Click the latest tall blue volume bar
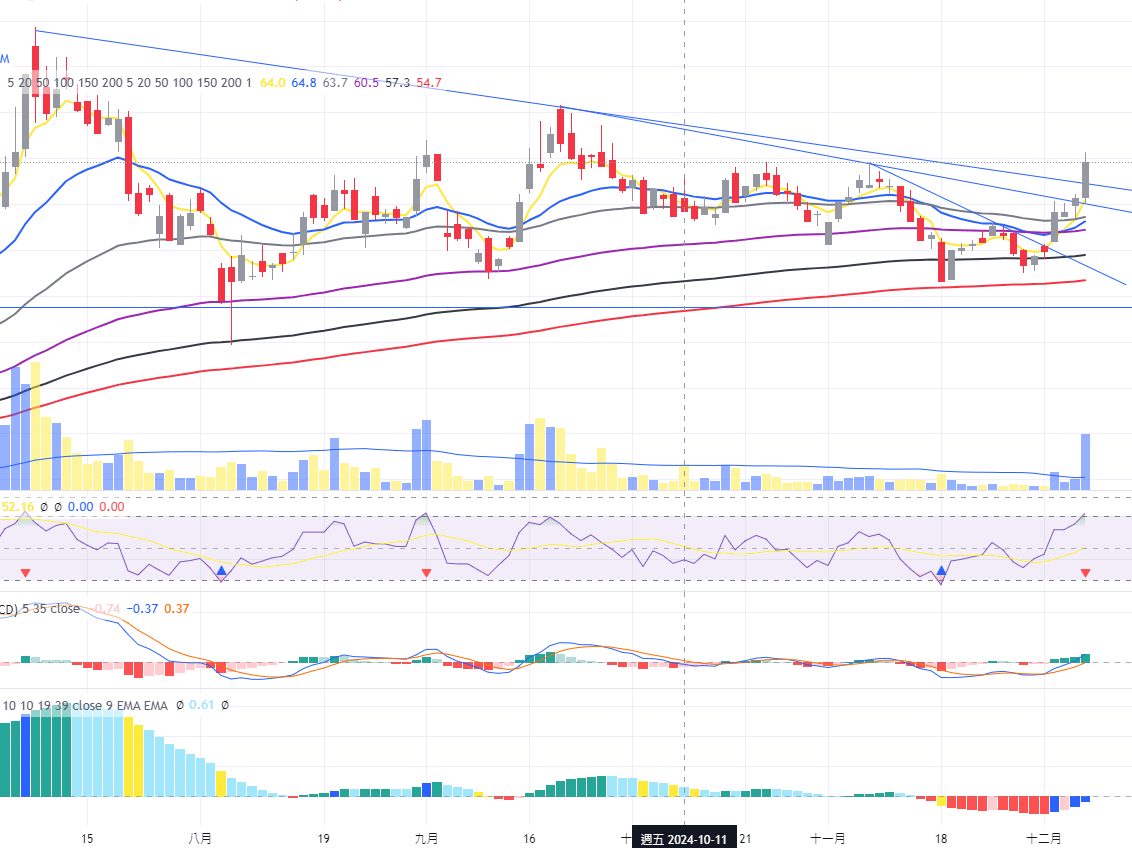Viewport: 1132px width, 848px height. click(x=1085, y=462)
